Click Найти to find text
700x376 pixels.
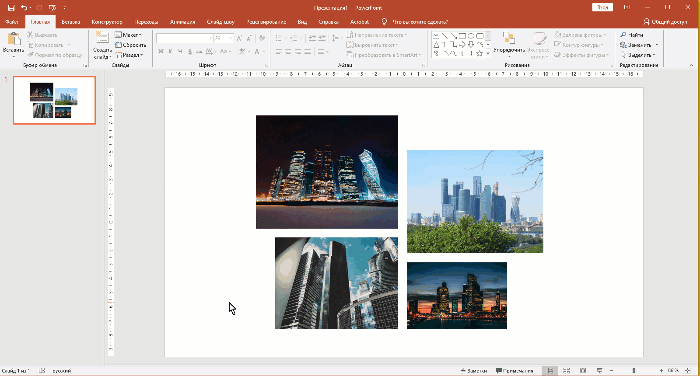point(632,35)
